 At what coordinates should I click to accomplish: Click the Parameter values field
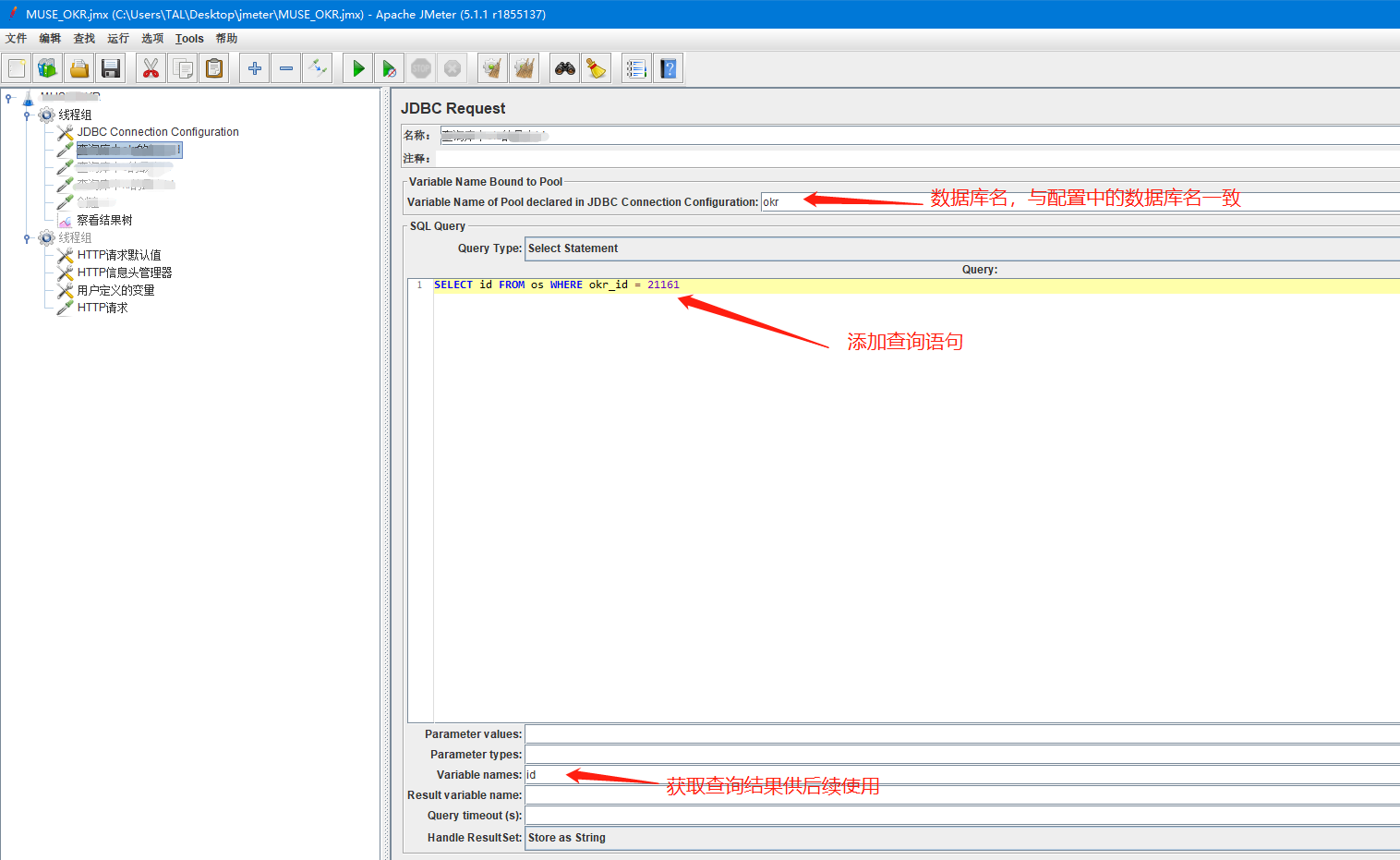click(962, 734)
